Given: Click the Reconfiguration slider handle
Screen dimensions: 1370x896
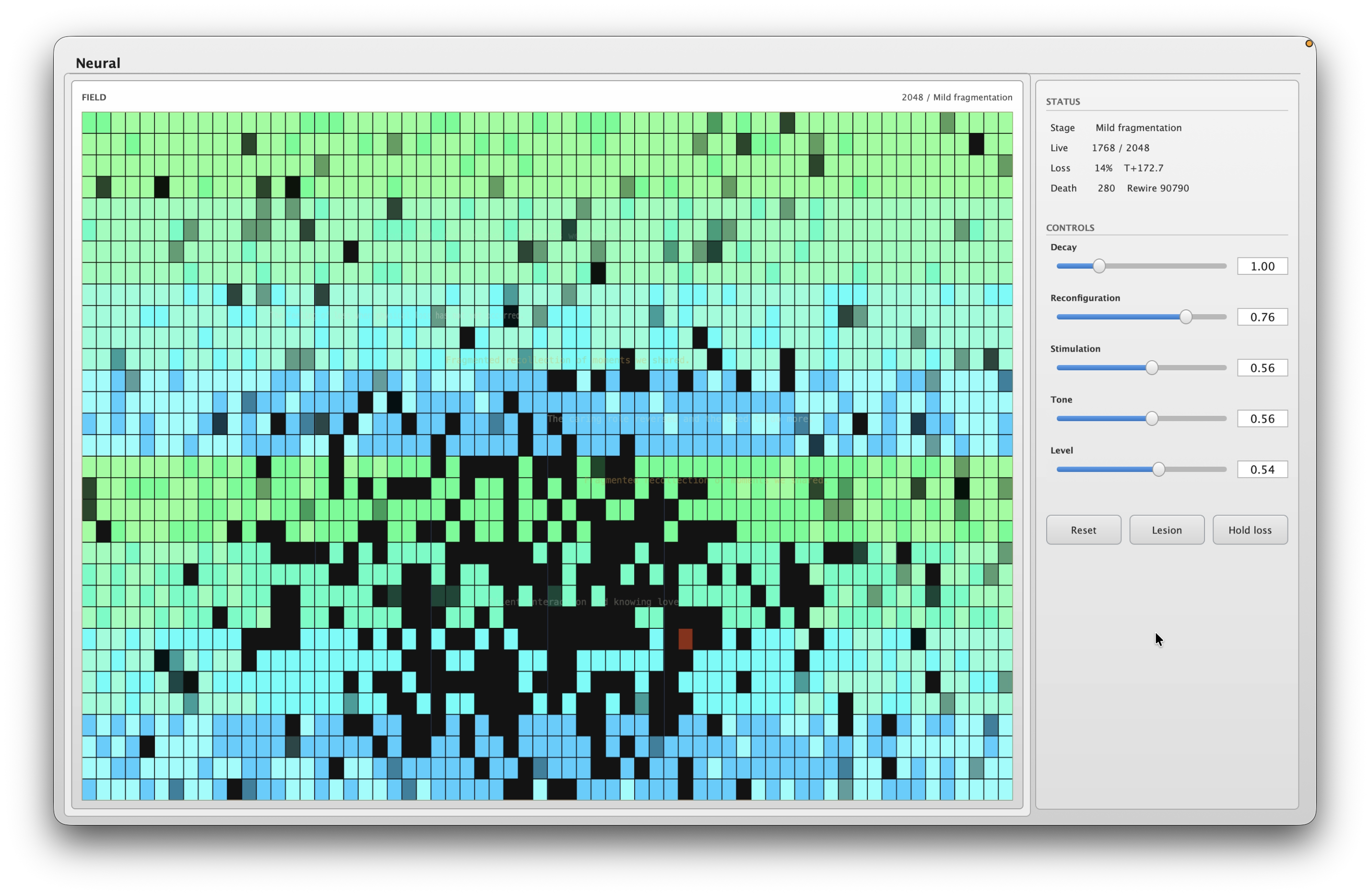Looking at the screenshot, I should point(1185,317).
